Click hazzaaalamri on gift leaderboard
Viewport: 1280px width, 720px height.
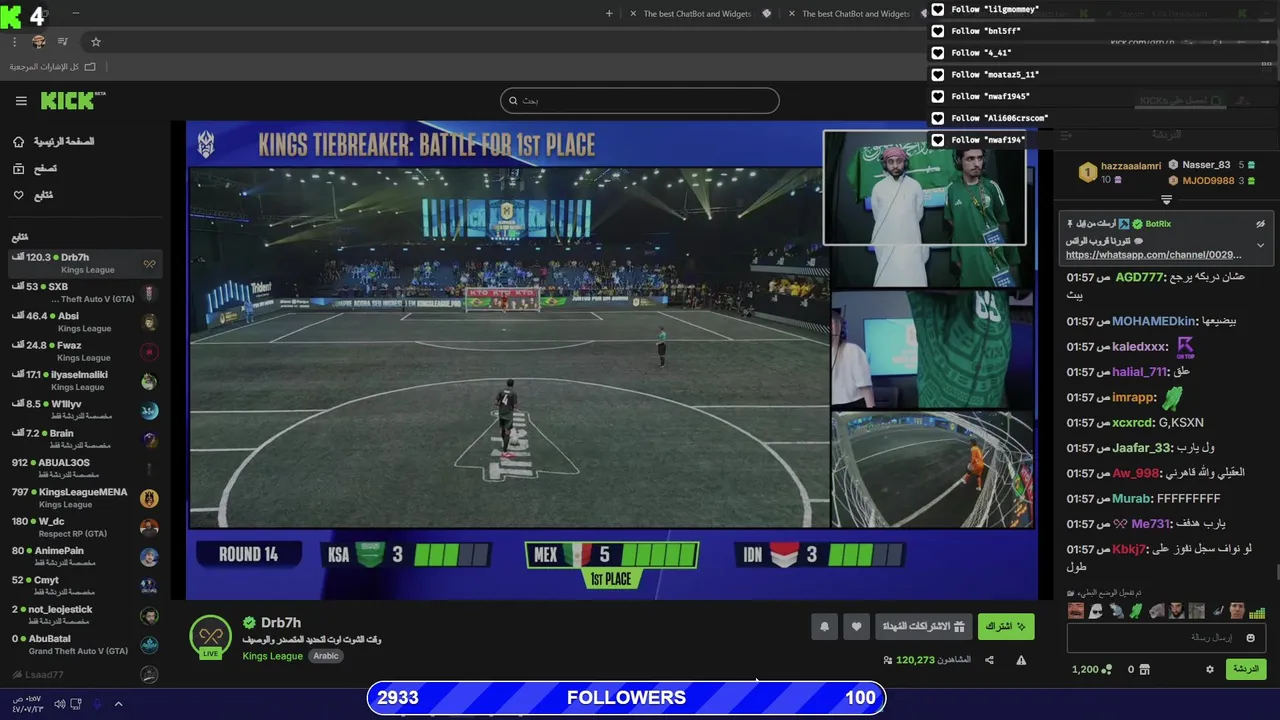point(1131,166)
